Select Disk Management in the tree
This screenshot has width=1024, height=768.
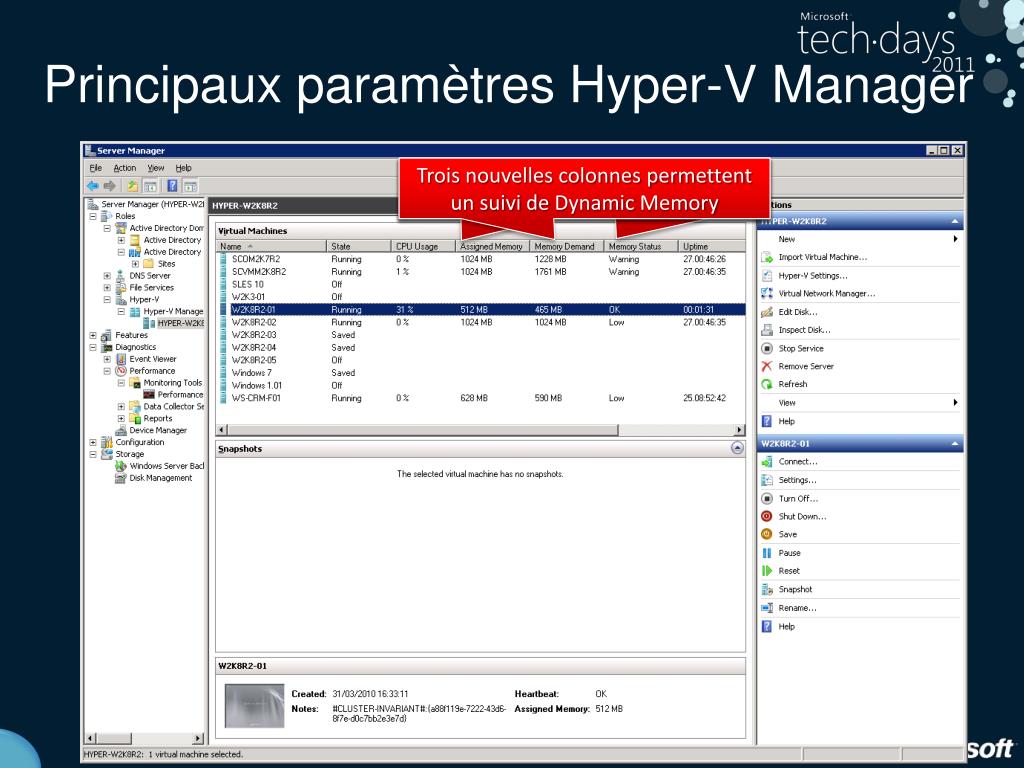click(x=161, y=478)
